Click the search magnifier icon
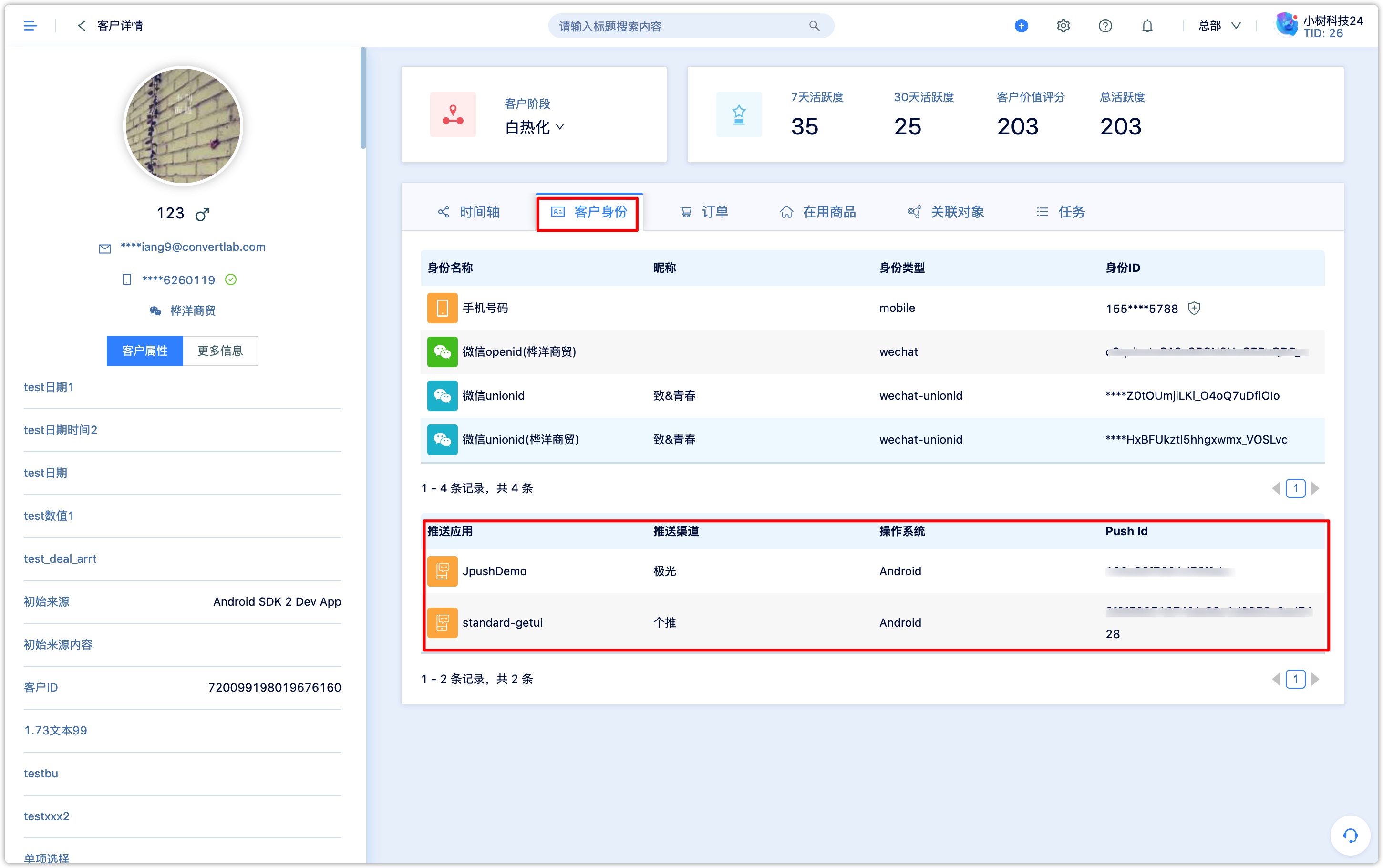Image resolution: width=1383 pixels, height=868 pixels. tap(814, 26)
